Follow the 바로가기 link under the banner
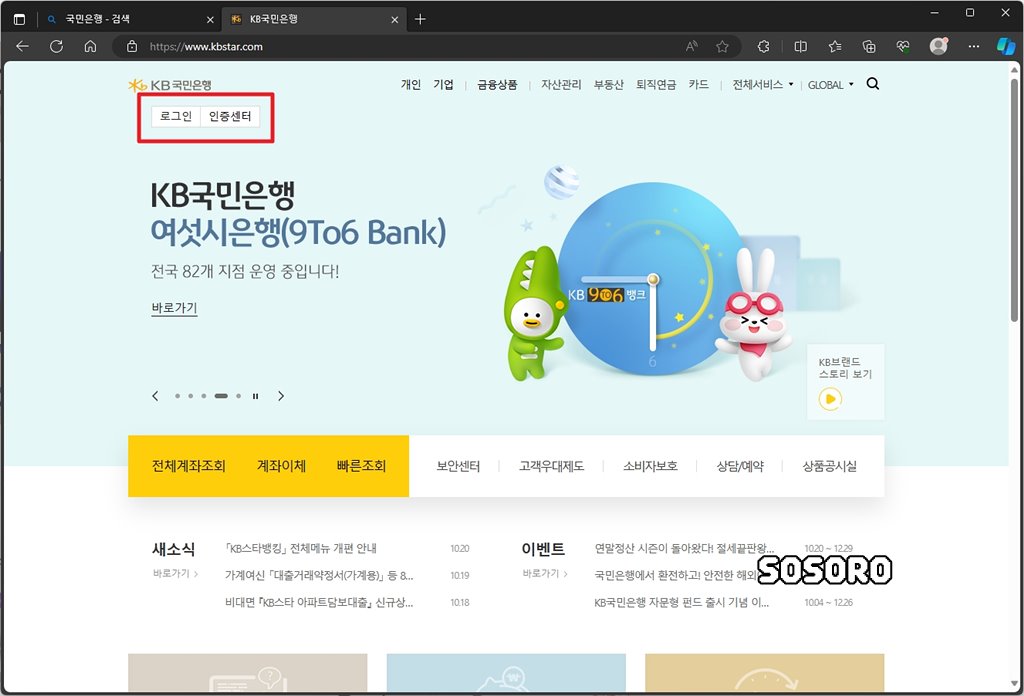The height and width of the screenshot is (696, 1024). coord(174,308)
